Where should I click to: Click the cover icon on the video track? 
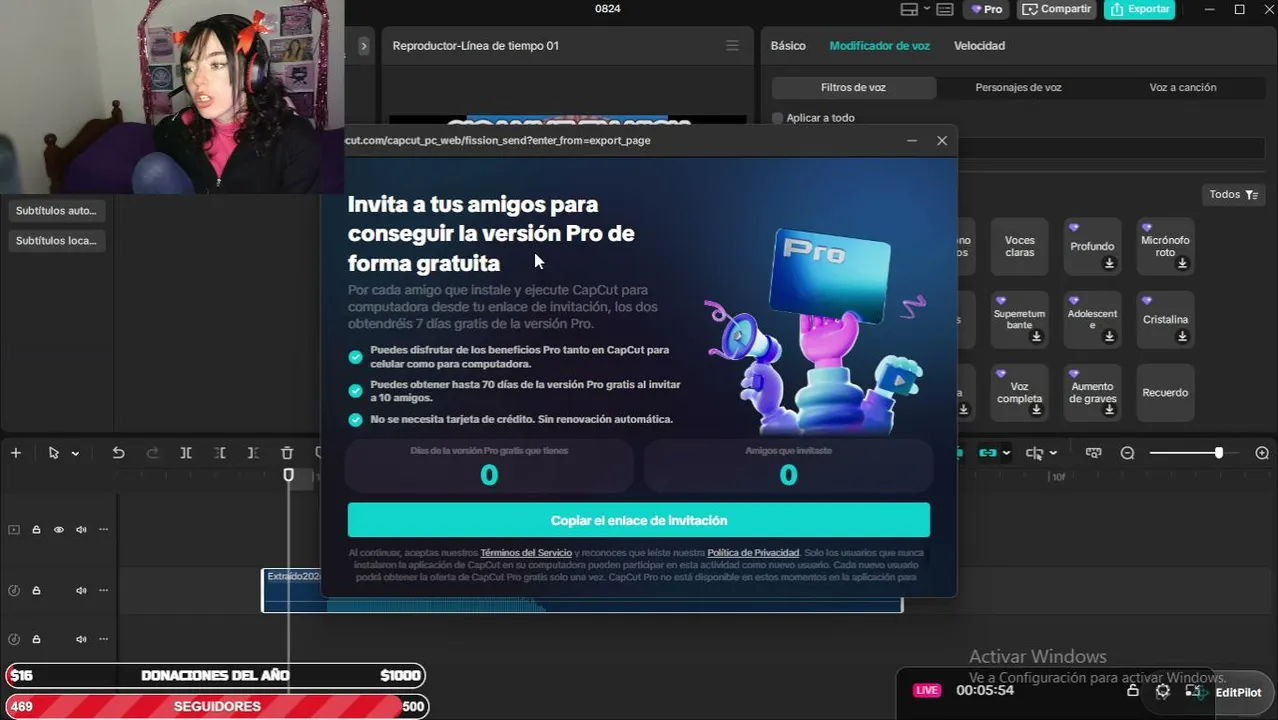(x=14, y=530)
